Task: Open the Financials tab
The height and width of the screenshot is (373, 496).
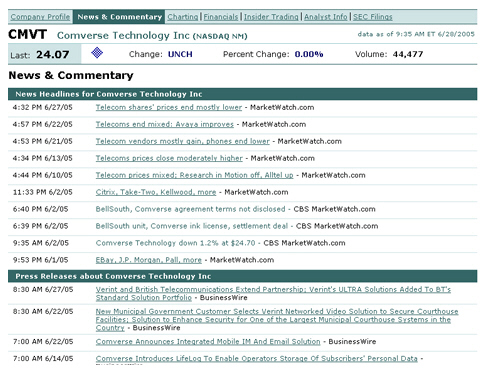Action: pos(221,17)
